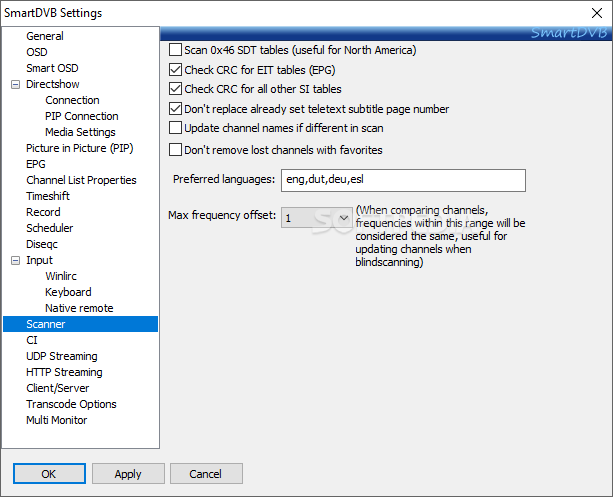Select Picture in Picture (PIP)
The width and height of the screenshot is (613, 497).
click(80, 148)
